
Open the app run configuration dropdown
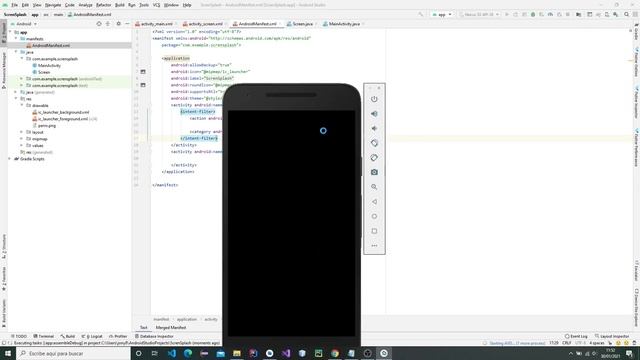click(x=442, y=14)
